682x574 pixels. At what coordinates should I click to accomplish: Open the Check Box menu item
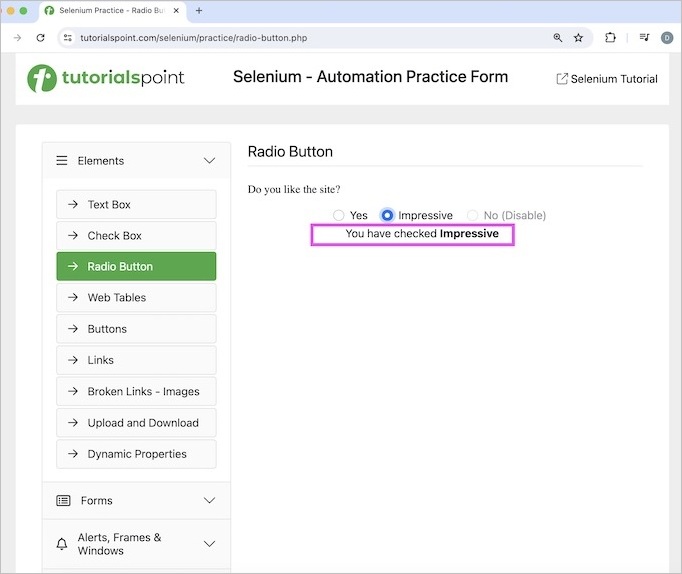[x=136, y=236]
